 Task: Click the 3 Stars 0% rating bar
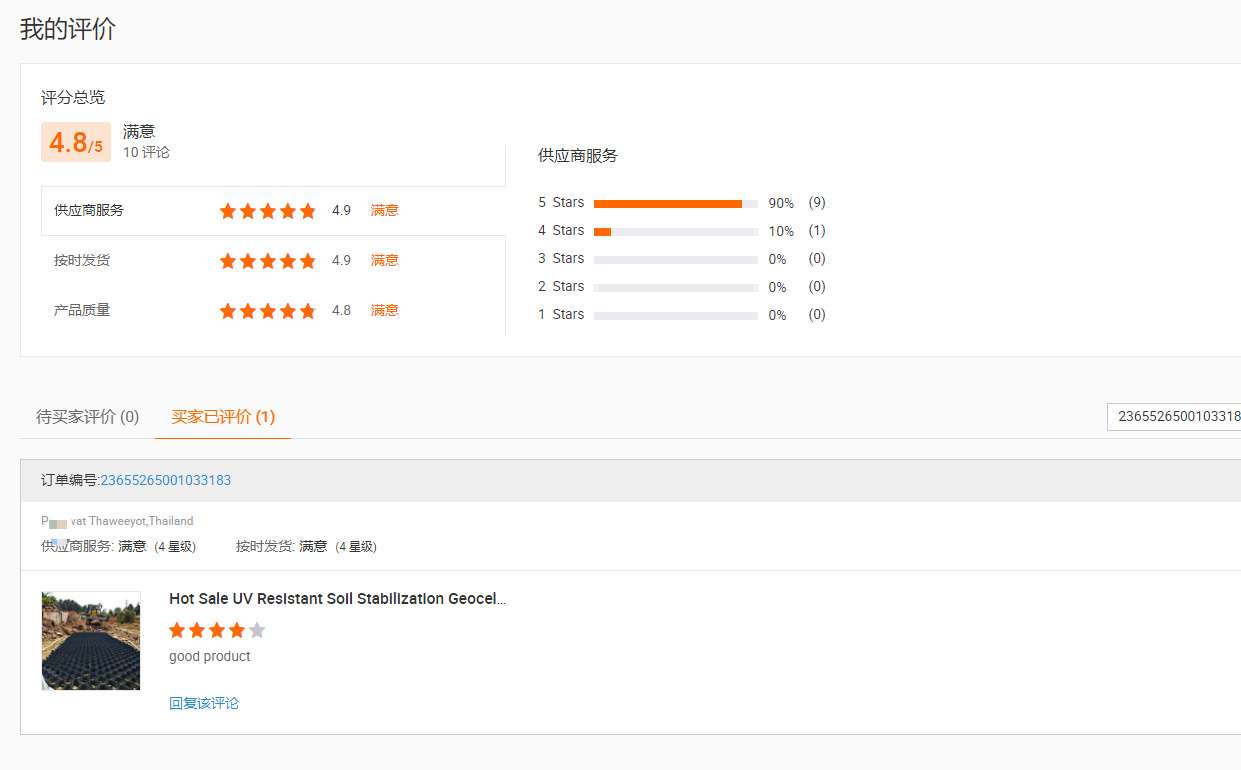pyautogui.click(x=676, y=259)
